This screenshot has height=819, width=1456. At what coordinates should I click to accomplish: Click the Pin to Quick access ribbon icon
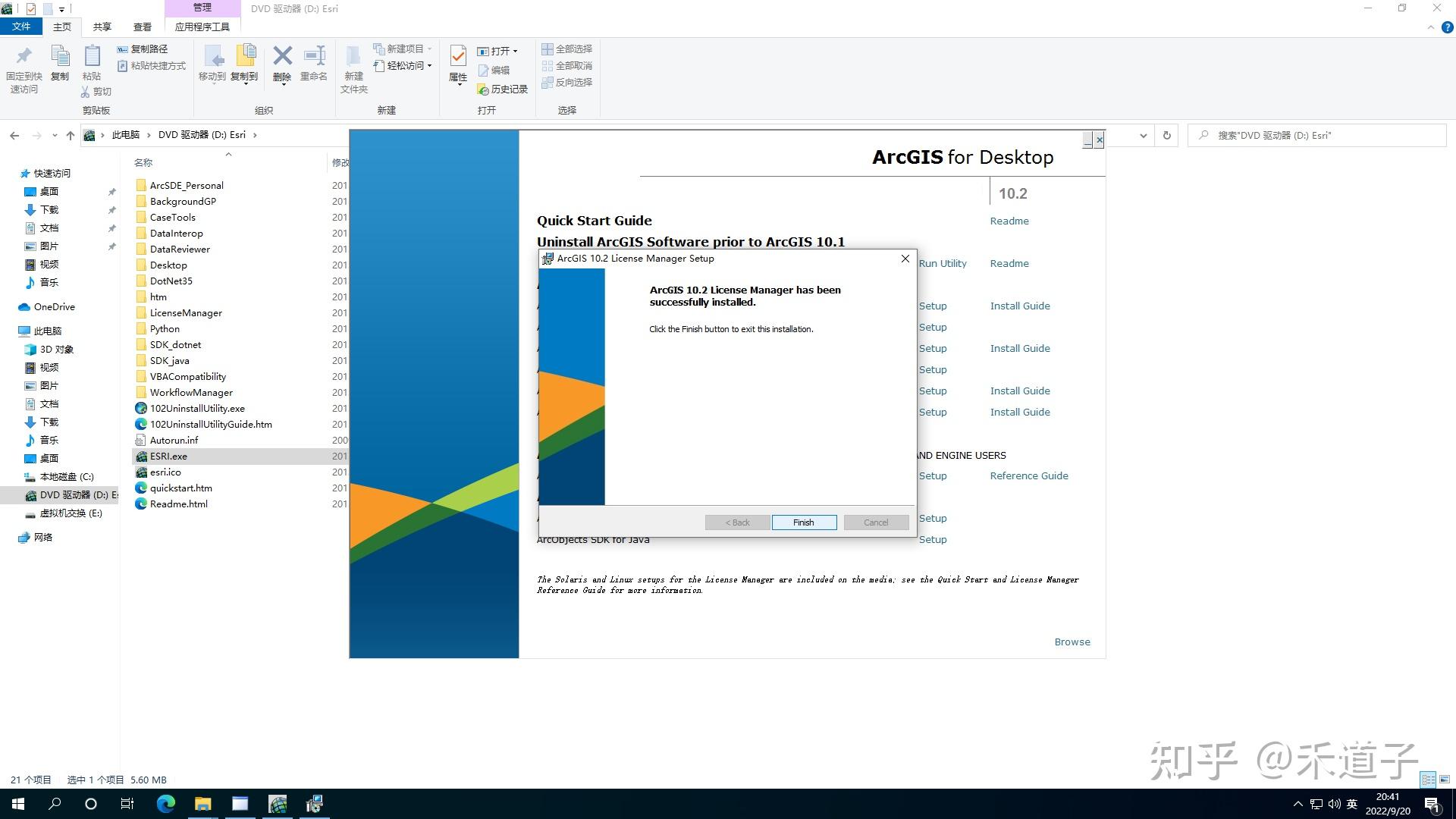pyautogui.click(x=24, y=56)
